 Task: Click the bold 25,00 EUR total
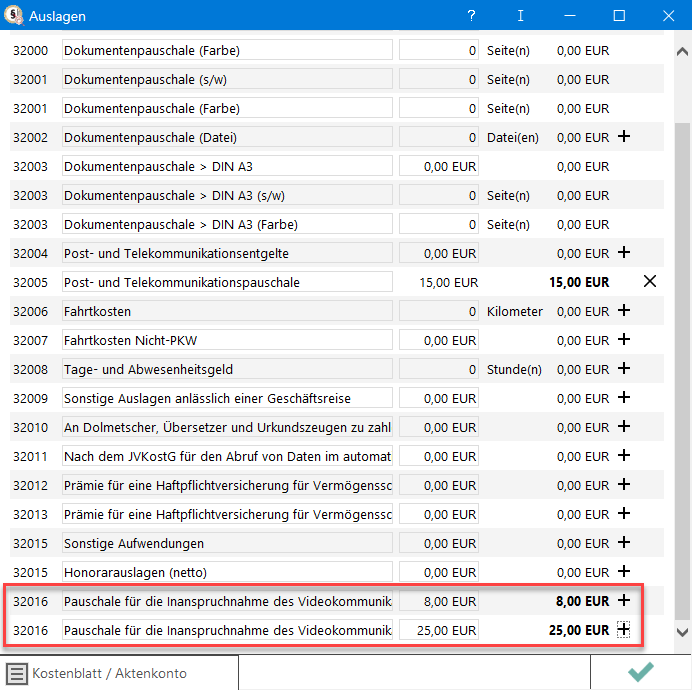pyautogui.click(x=579, y=630)
